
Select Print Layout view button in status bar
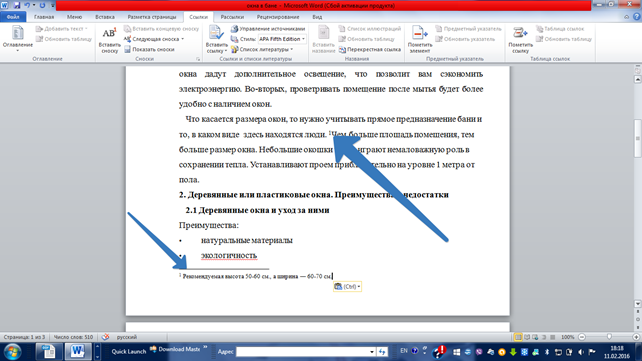pos(518,337)
